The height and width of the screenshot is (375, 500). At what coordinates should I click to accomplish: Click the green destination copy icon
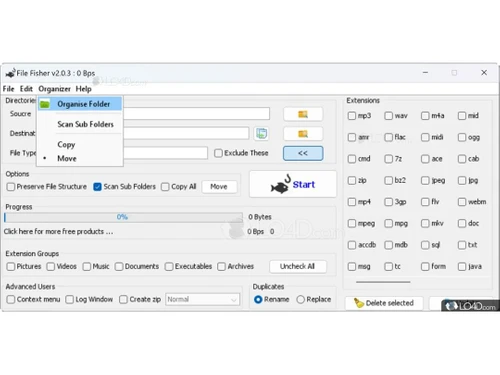tap(261, 134)
